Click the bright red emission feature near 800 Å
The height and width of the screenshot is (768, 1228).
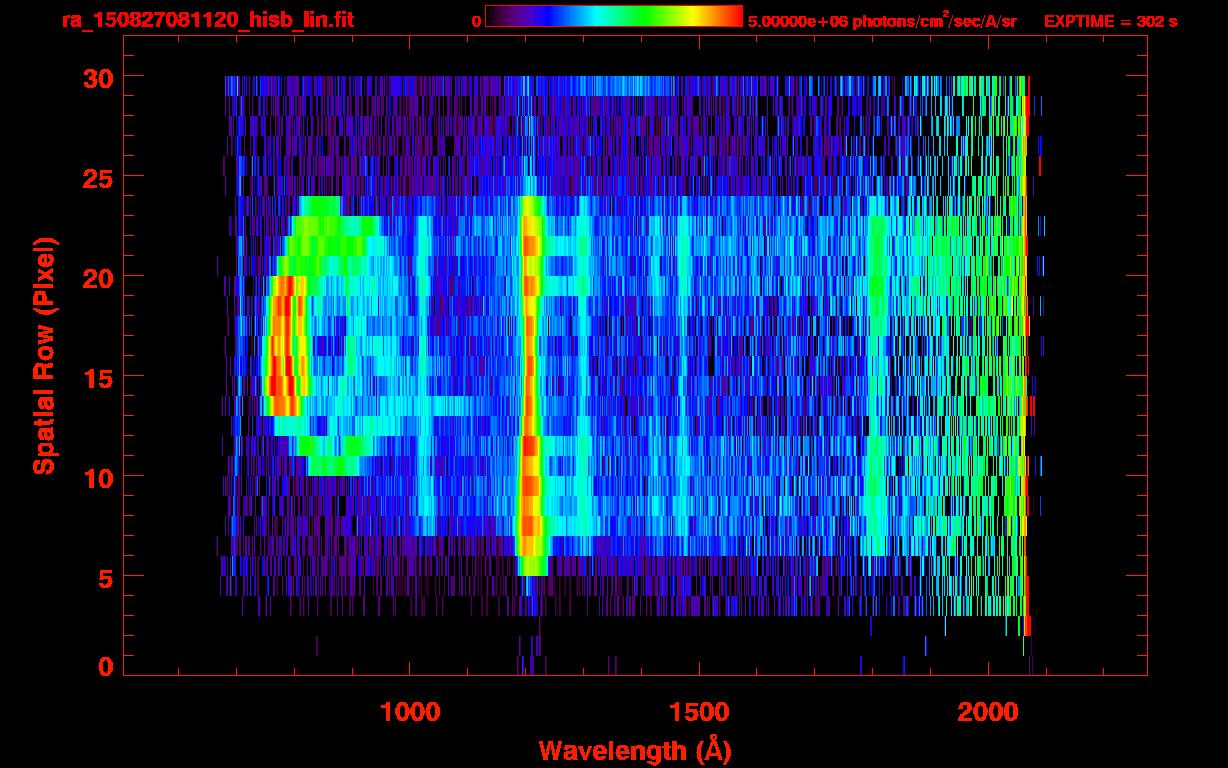(x=283, y=346)
